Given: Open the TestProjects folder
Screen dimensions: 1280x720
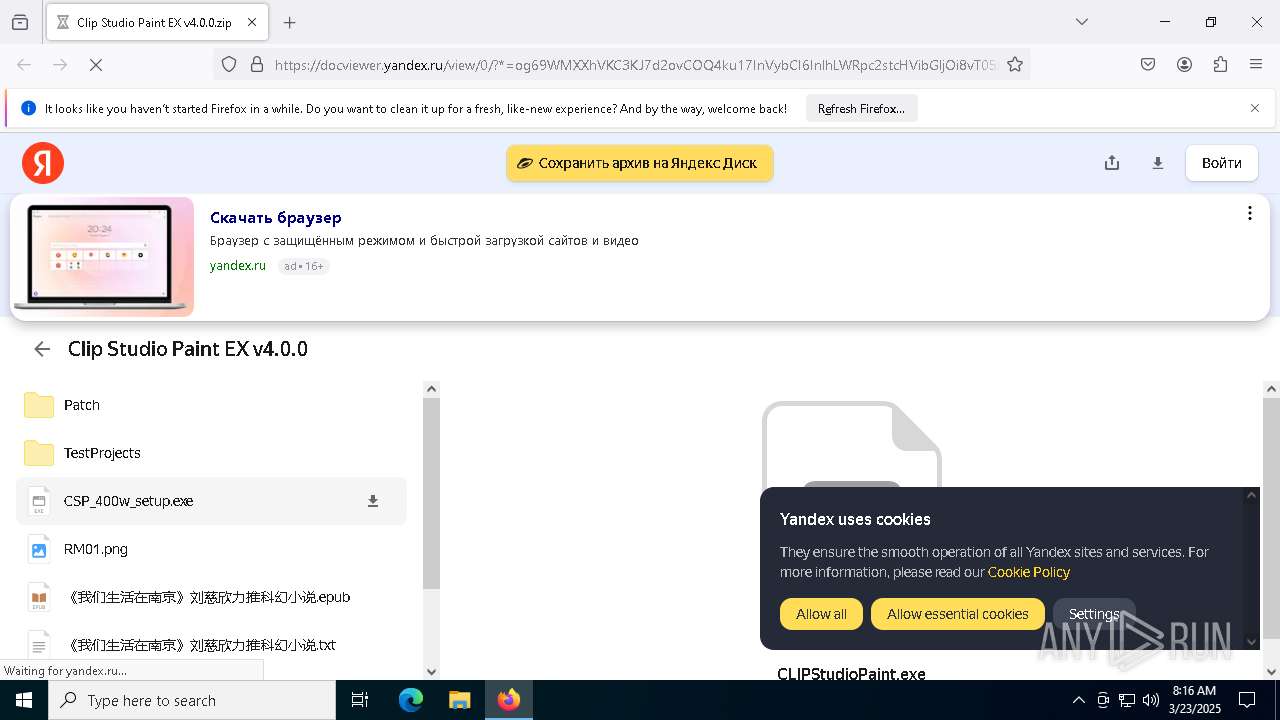Looking at the screenshot, I should [211, 453].
